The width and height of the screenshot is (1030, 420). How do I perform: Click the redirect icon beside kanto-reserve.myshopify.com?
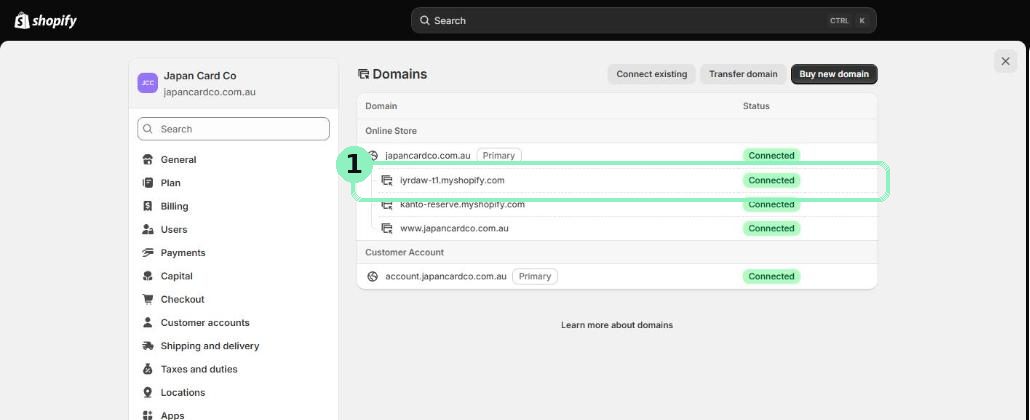[x=387, y=204]
